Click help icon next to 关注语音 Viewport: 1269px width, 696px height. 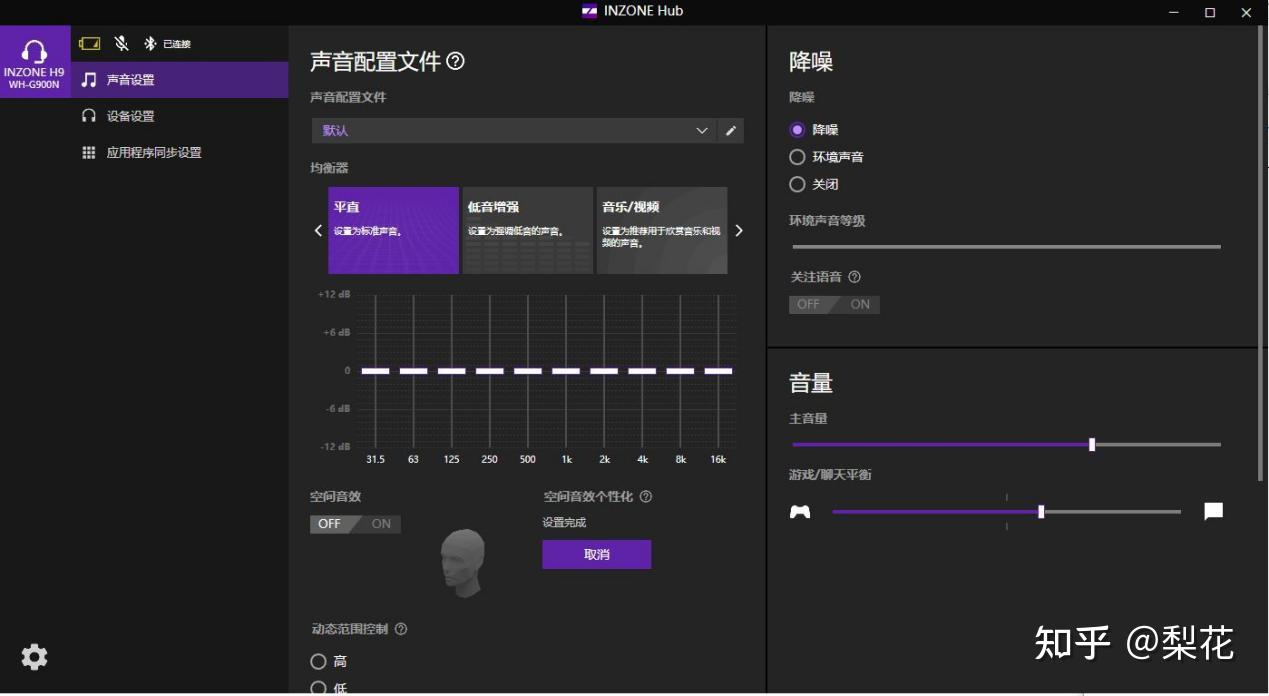[x=854, y=277]
